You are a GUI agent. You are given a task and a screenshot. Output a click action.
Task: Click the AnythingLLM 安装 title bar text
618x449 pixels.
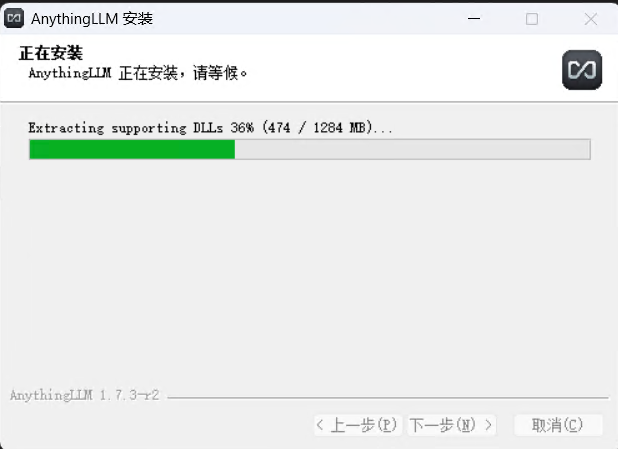92,19
